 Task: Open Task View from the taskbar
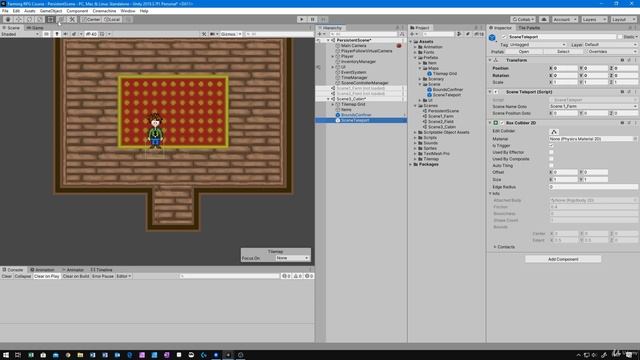pyautogui.click(x=18, y=355)
